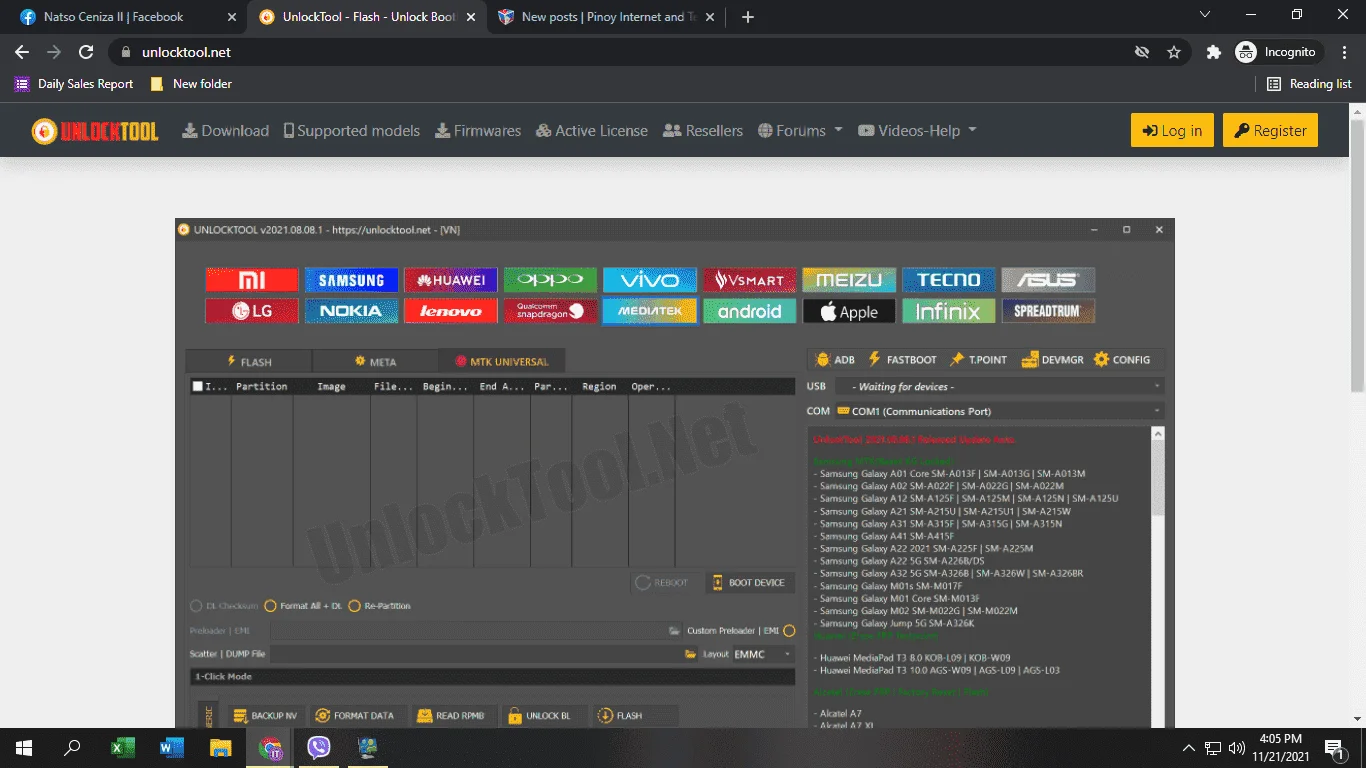The image size is (1366, 768).
Task: Select the ASUS brand tile
Action: pyautogui.click(x=1048, y=280)
